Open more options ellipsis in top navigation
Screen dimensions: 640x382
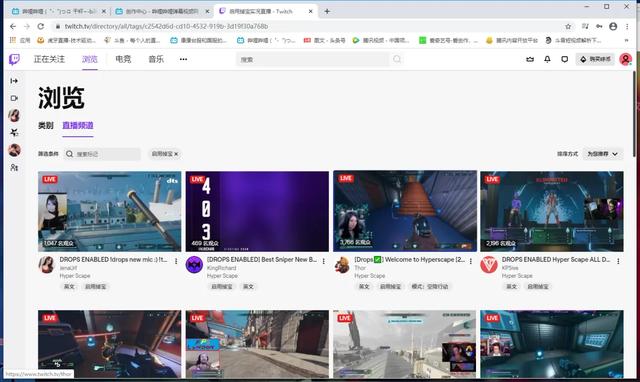183,60
